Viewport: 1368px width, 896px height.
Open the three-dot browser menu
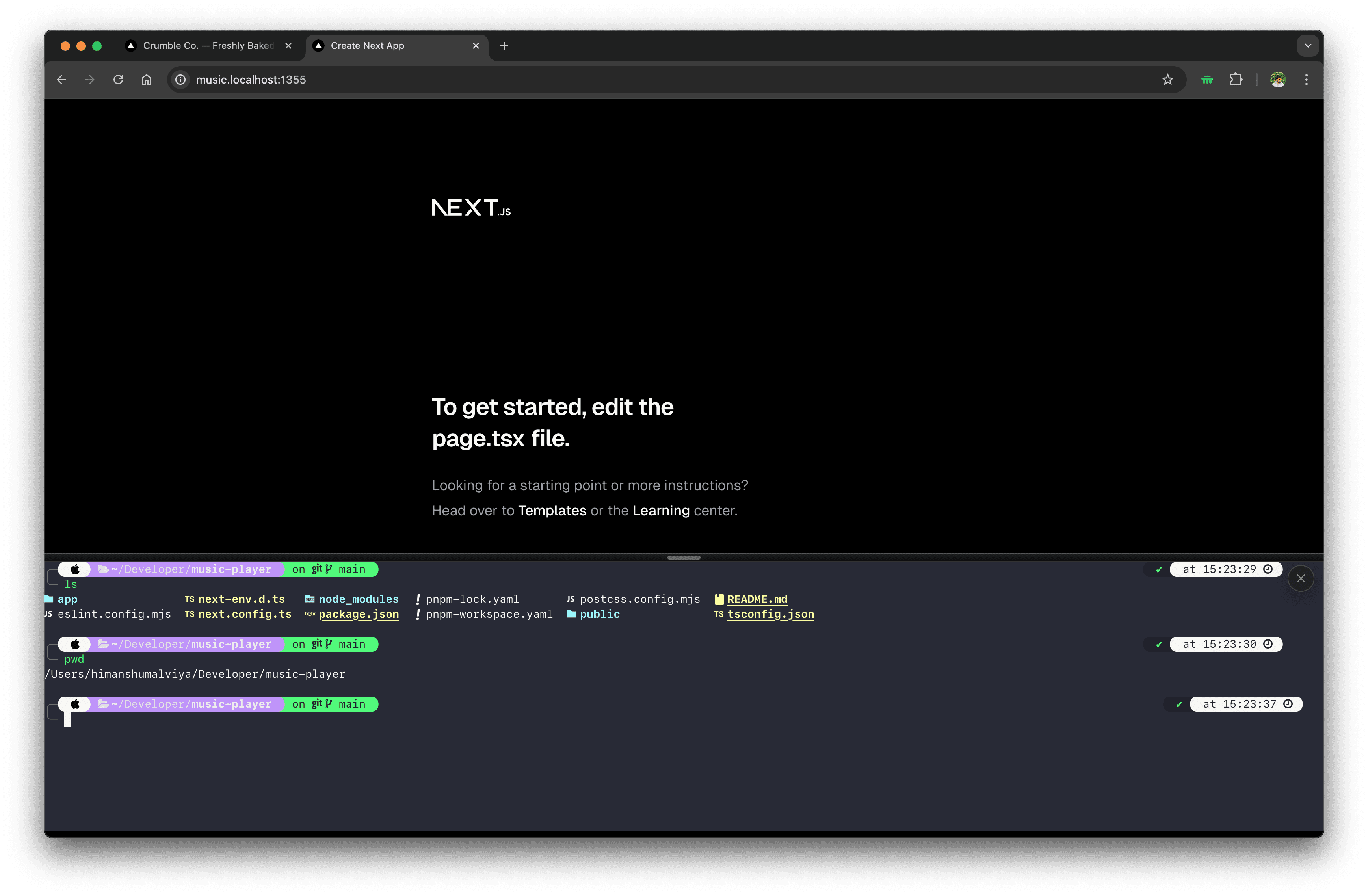(x=1306, y=79)
